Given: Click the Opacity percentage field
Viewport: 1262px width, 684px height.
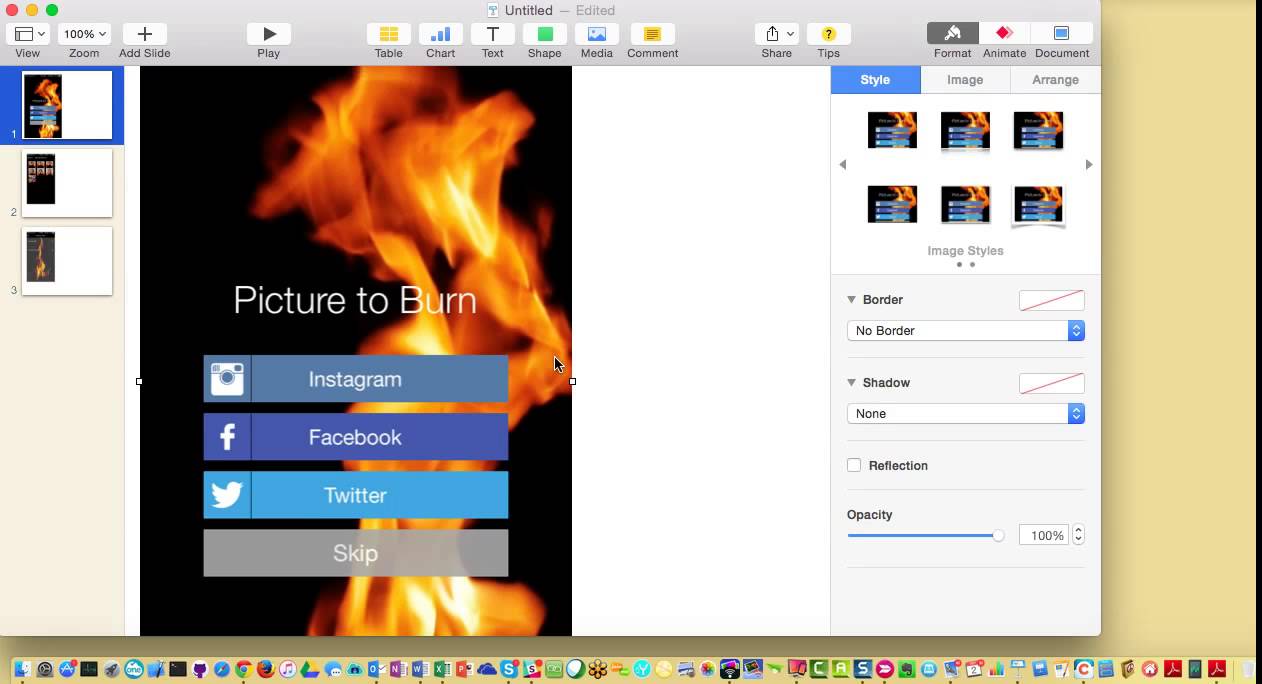Looking at the screenshot, I should tap(1043, 536).
